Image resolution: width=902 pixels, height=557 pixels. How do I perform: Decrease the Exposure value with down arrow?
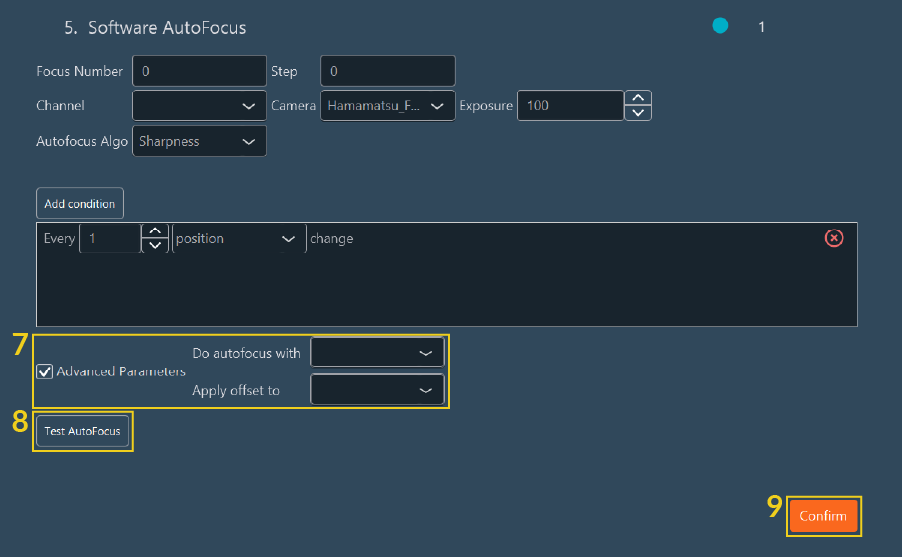[x=638, y=112]
